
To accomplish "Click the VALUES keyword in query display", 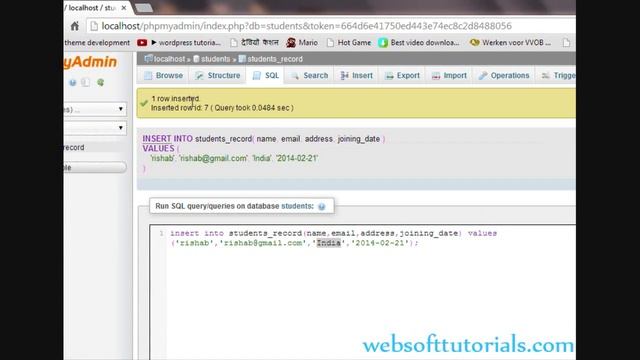I will pyautogui.click(x=158, y=149).
